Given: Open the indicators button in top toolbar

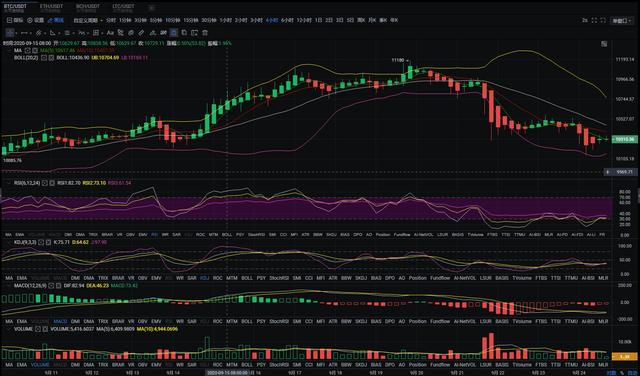Looking at the screenshot, I should (15, 20).
